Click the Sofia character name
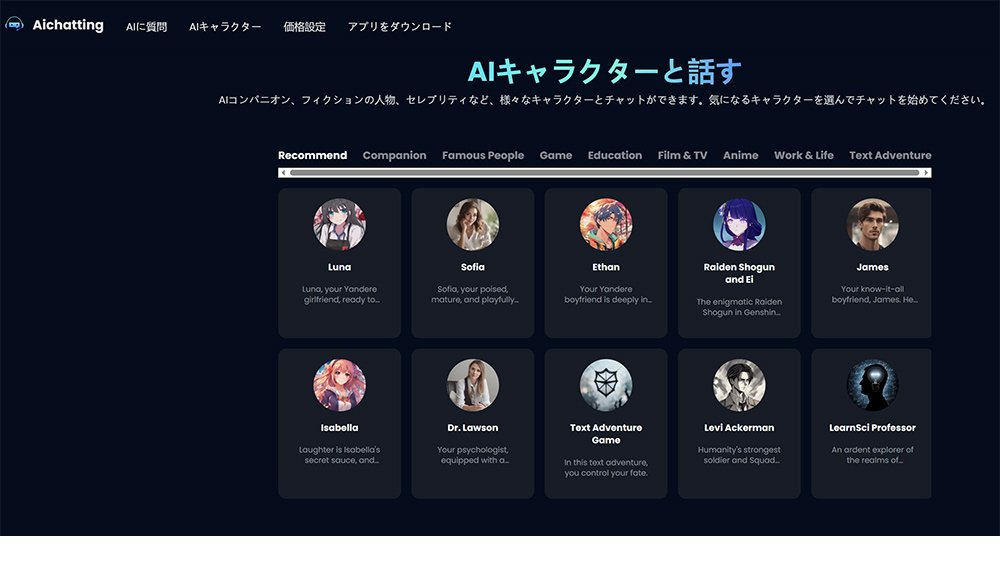The width and height of the screenshot is (1000, 566). tap(473, 267)
